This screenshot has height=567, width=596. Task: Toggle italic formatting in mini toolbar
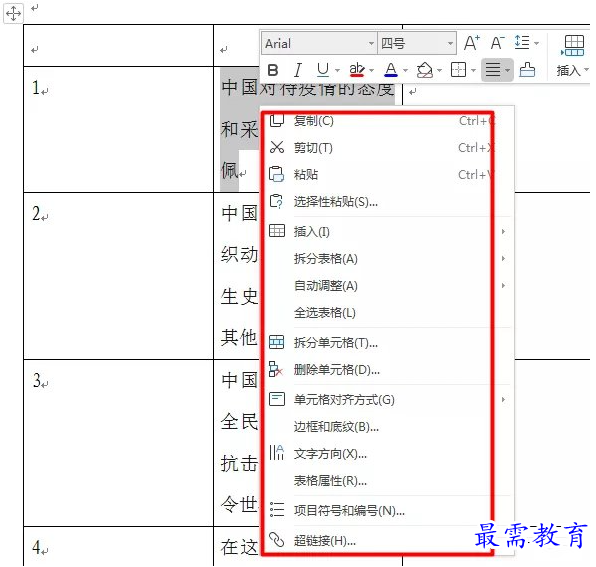298,70
